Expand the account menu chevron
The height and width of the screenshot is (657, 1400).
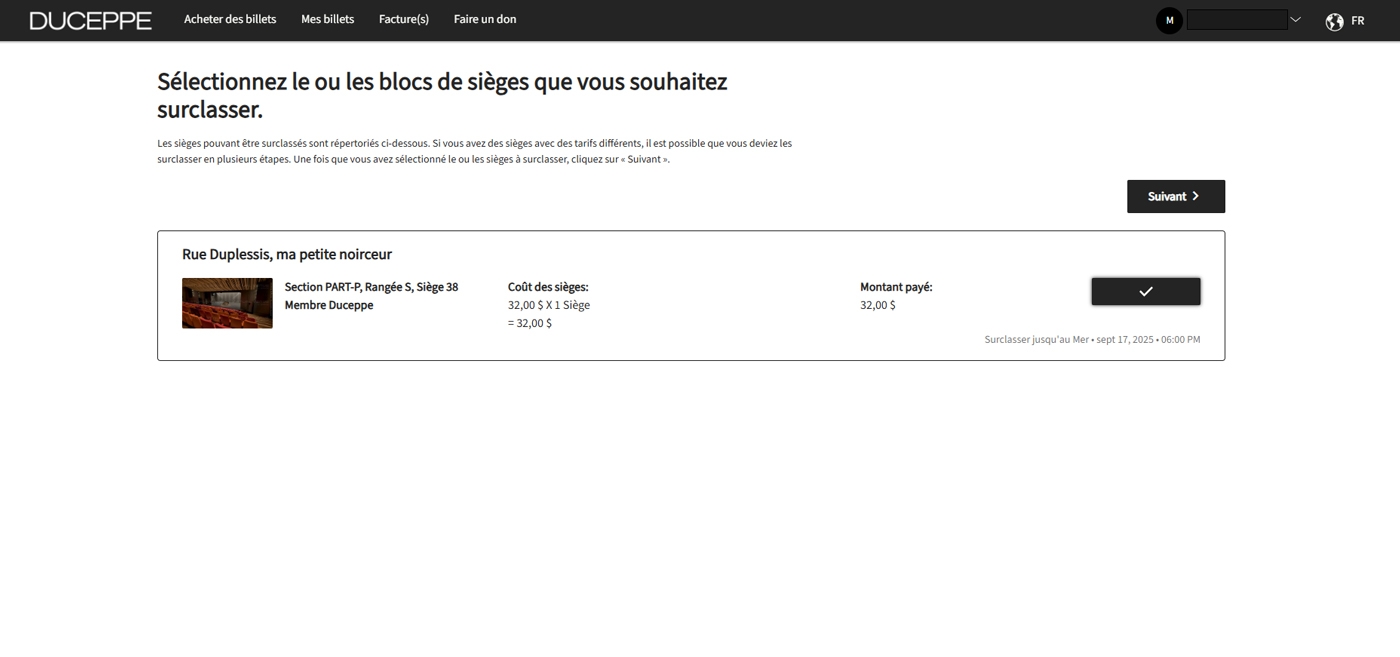pos(1296,20)
